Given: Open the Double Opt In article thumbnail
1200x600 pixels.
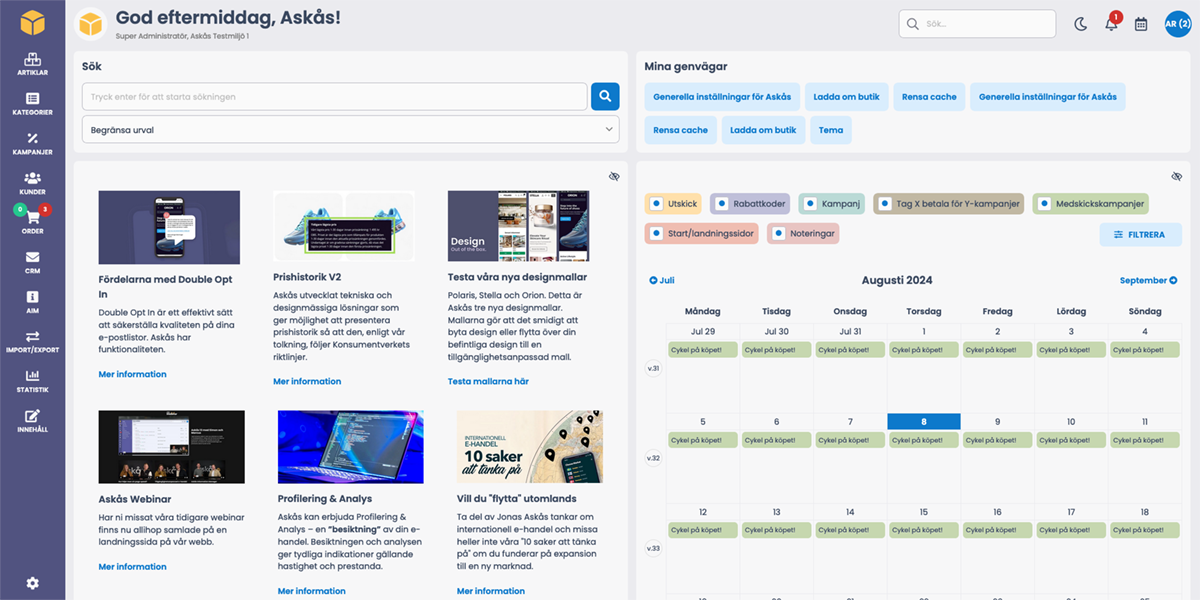Looking at the screenshot, I should (x=169, y=227).
